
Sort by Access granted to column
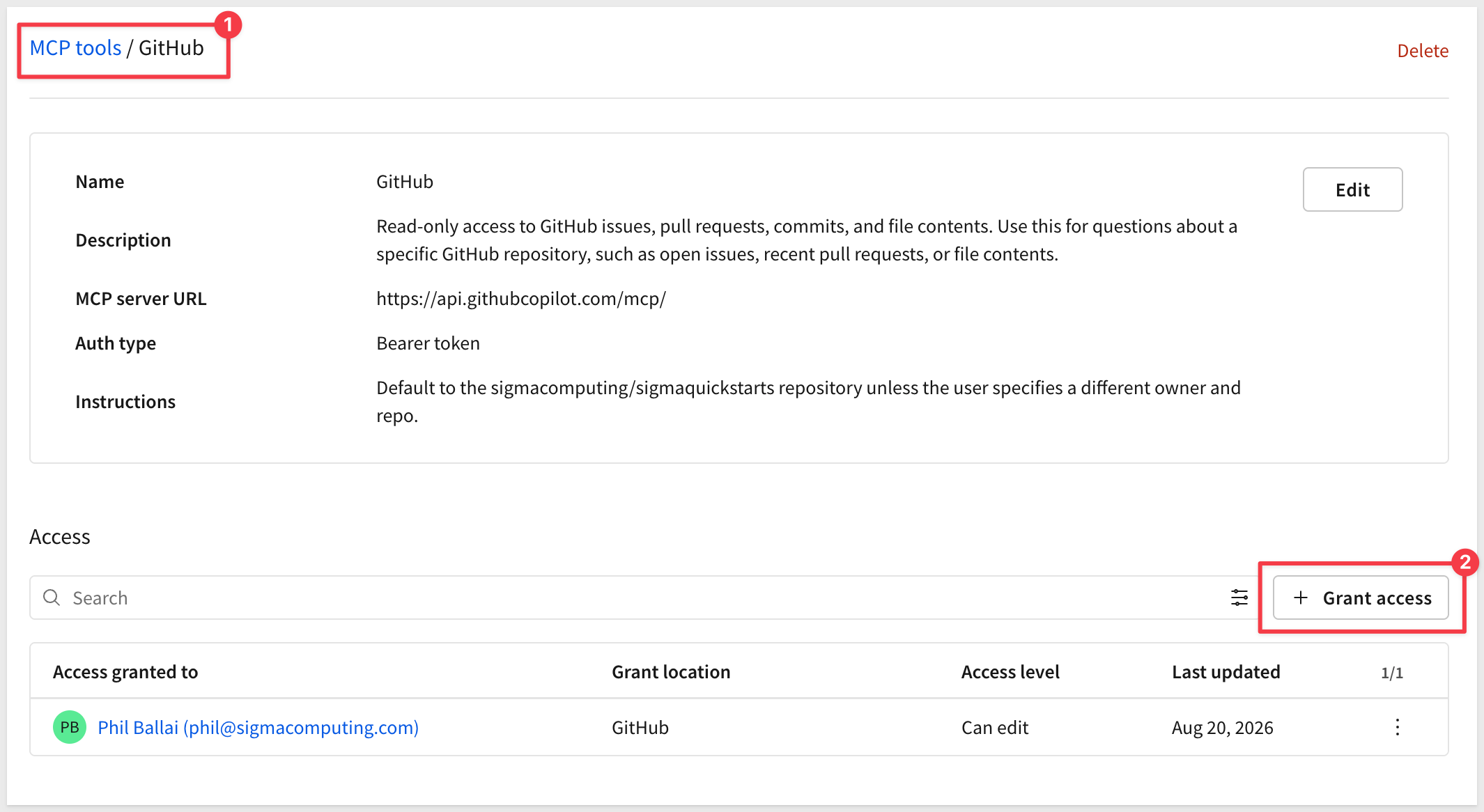tap(125, 672)
